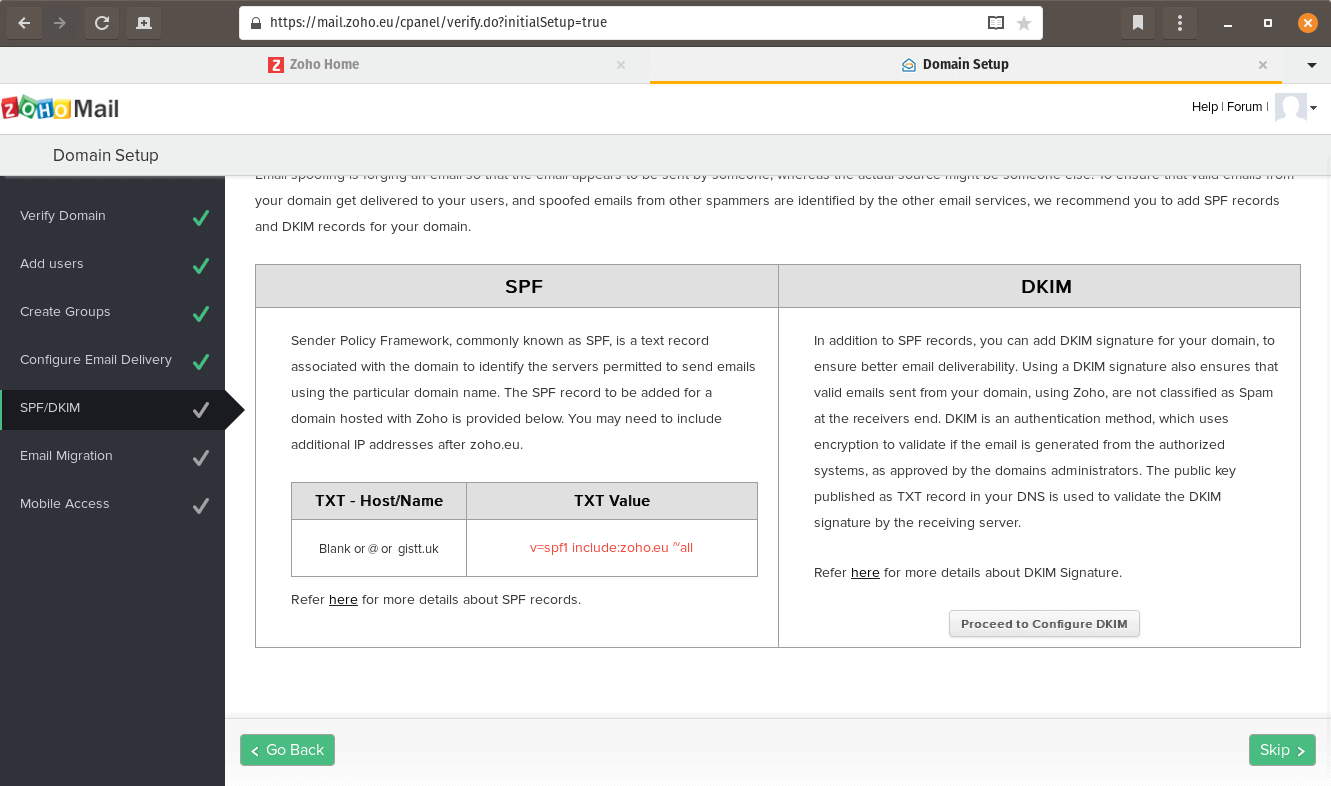The image size is (1331, 786).
Task: Reload the current page
Action: click(101, 22)
